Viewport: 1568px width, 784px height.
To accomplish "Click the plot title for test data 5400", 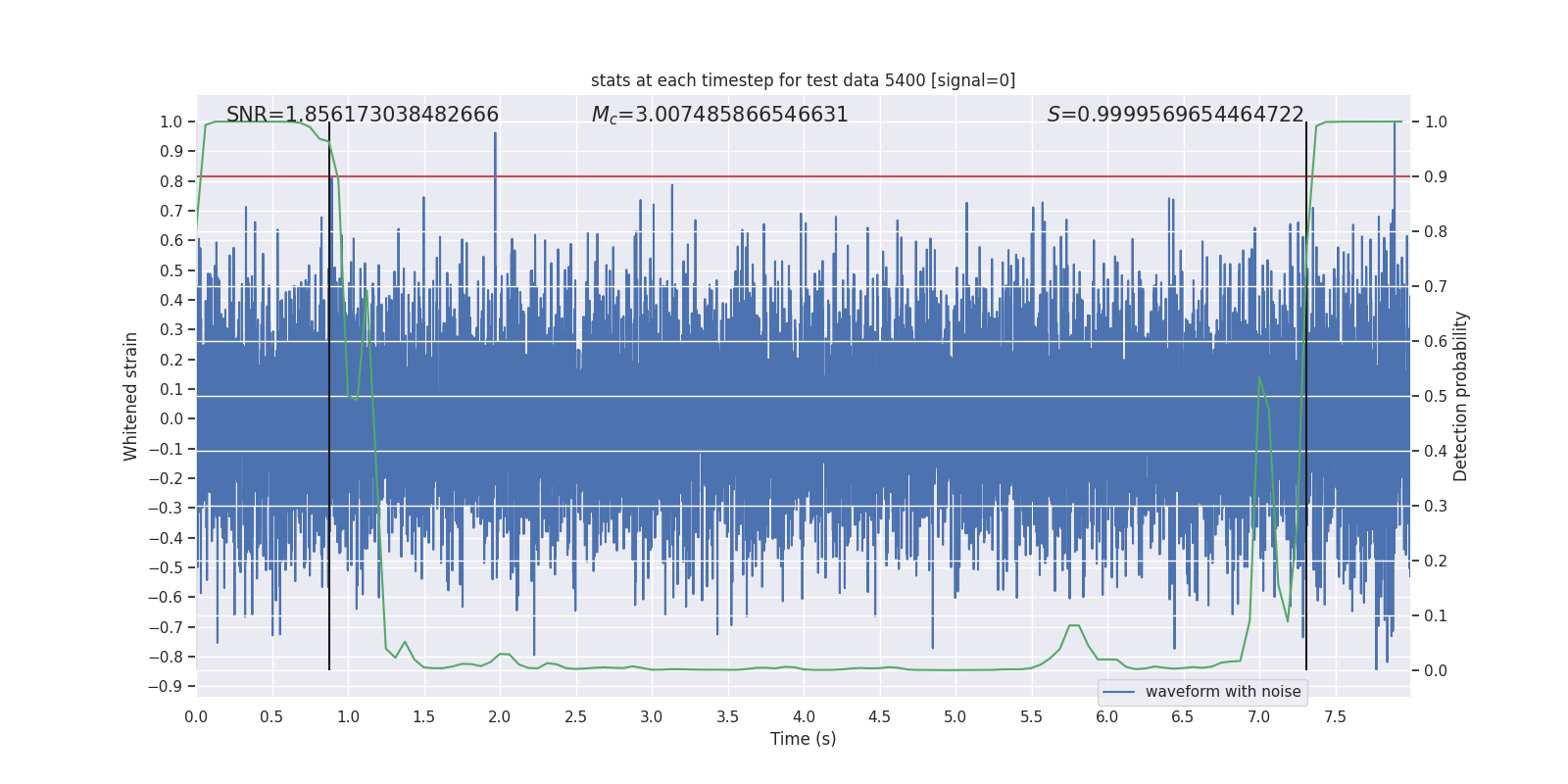I will pos(803,80).
